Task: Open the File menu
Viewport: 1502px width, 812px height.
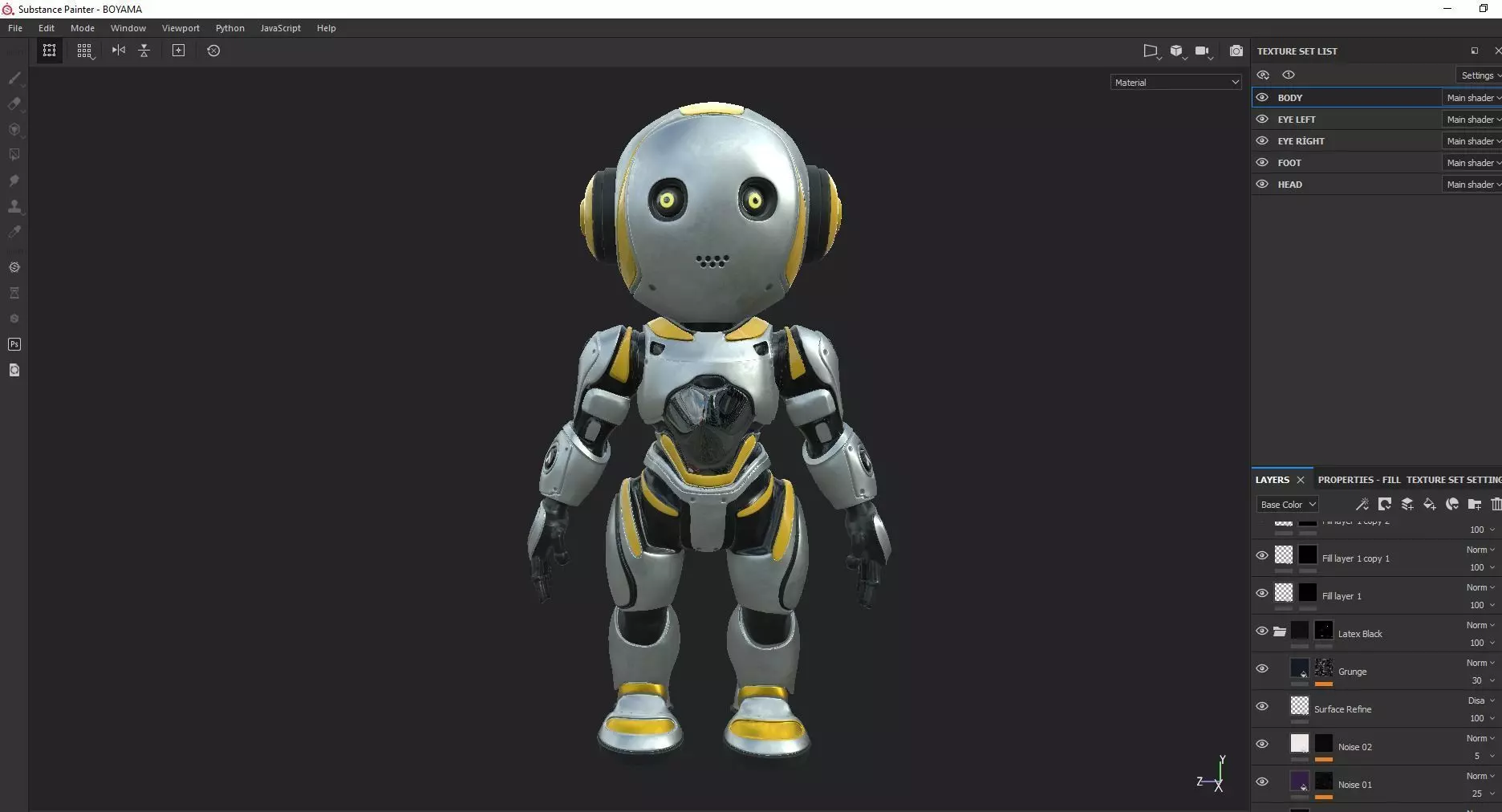Action: (15, 28)
